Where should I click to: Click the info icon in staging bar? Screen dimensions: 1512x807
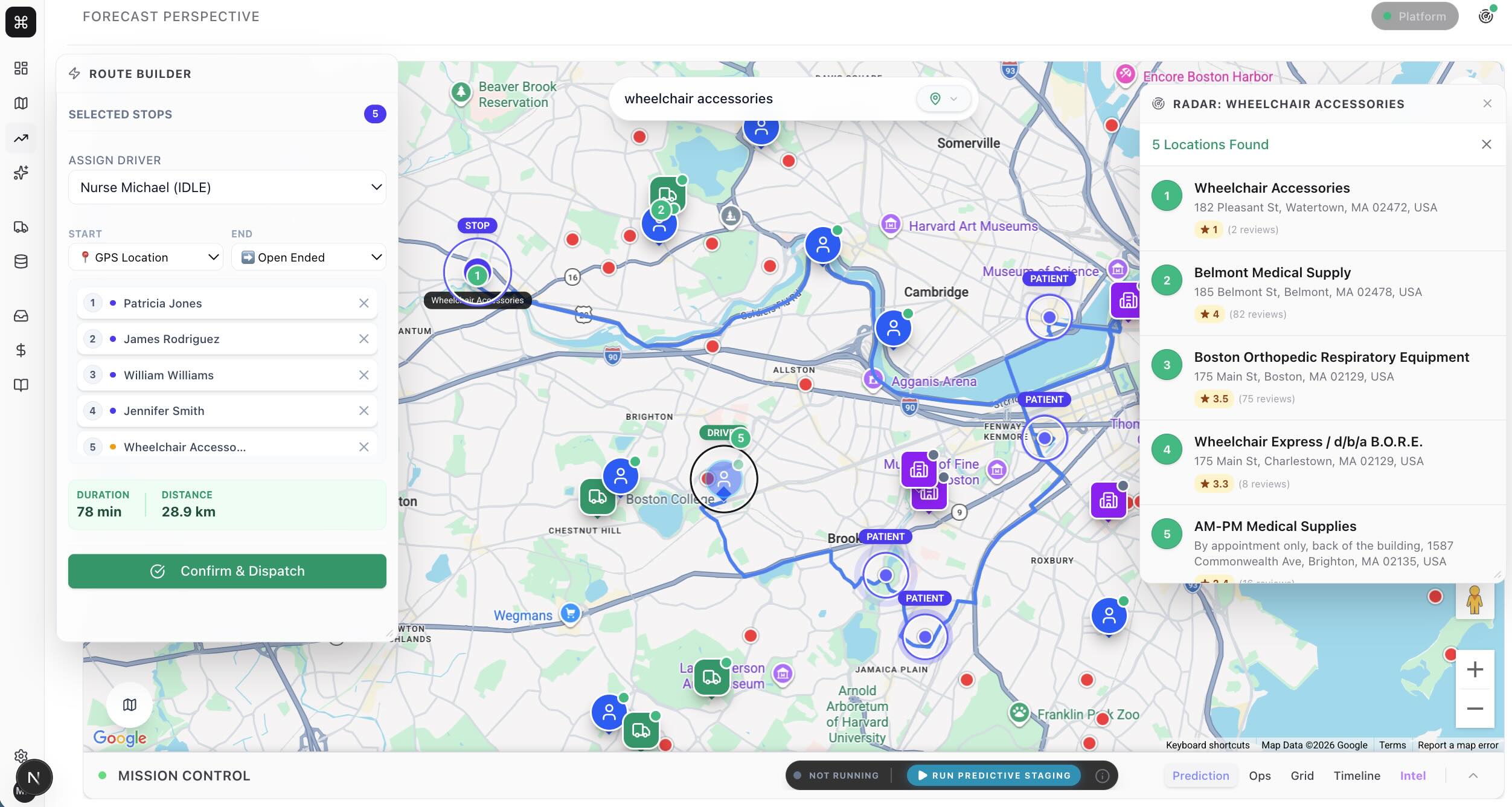pyautogui.click(x=1102, y=776)
